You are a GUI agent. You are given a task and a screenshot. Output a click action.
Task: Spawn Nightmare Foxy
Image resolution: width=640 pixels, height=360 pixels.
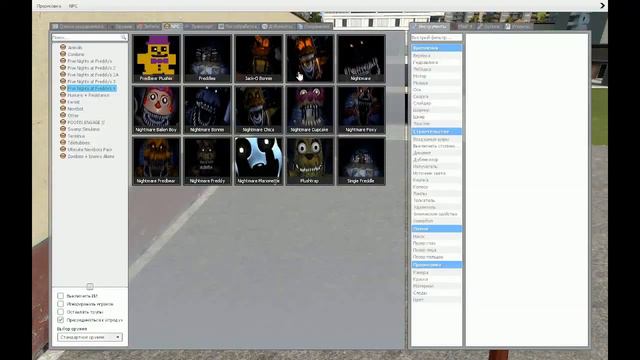361,110
